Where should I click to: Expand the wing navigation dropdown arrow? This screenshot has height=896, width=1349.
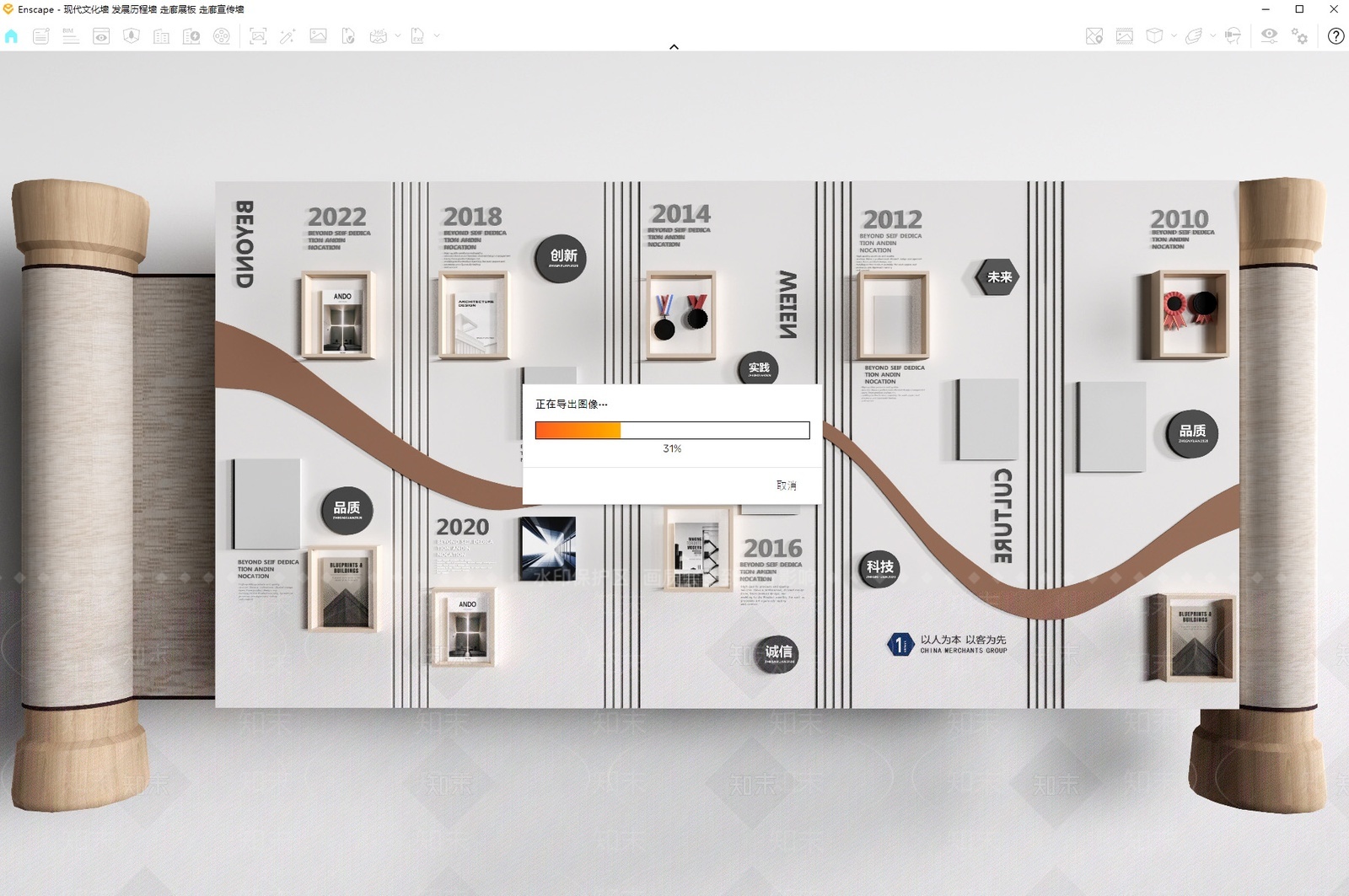tap(1213, 35)
